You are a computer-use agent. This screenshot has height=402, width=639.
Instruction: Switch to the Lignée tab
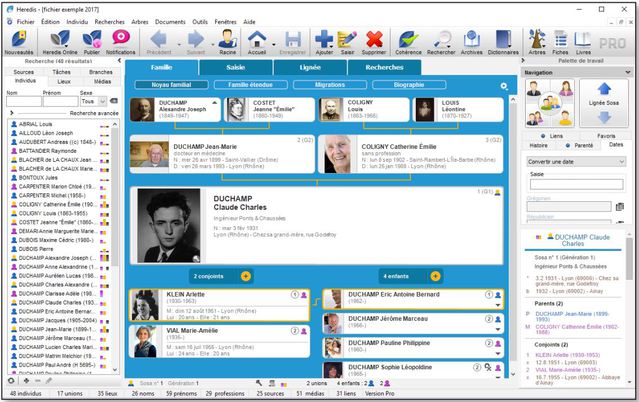tap(310, 67)
